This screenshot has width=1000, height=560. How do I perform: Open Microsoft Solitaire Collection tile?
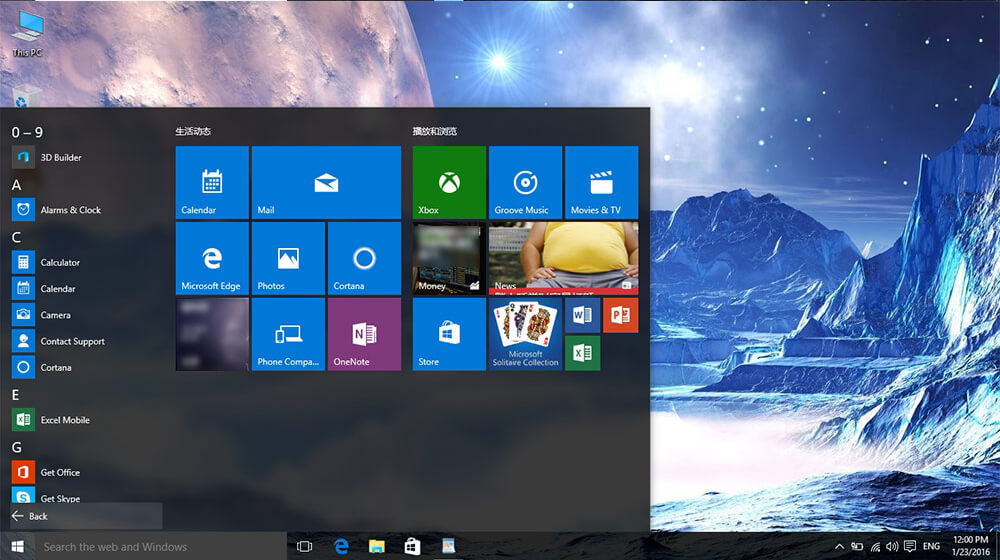[x=526, y=334]
